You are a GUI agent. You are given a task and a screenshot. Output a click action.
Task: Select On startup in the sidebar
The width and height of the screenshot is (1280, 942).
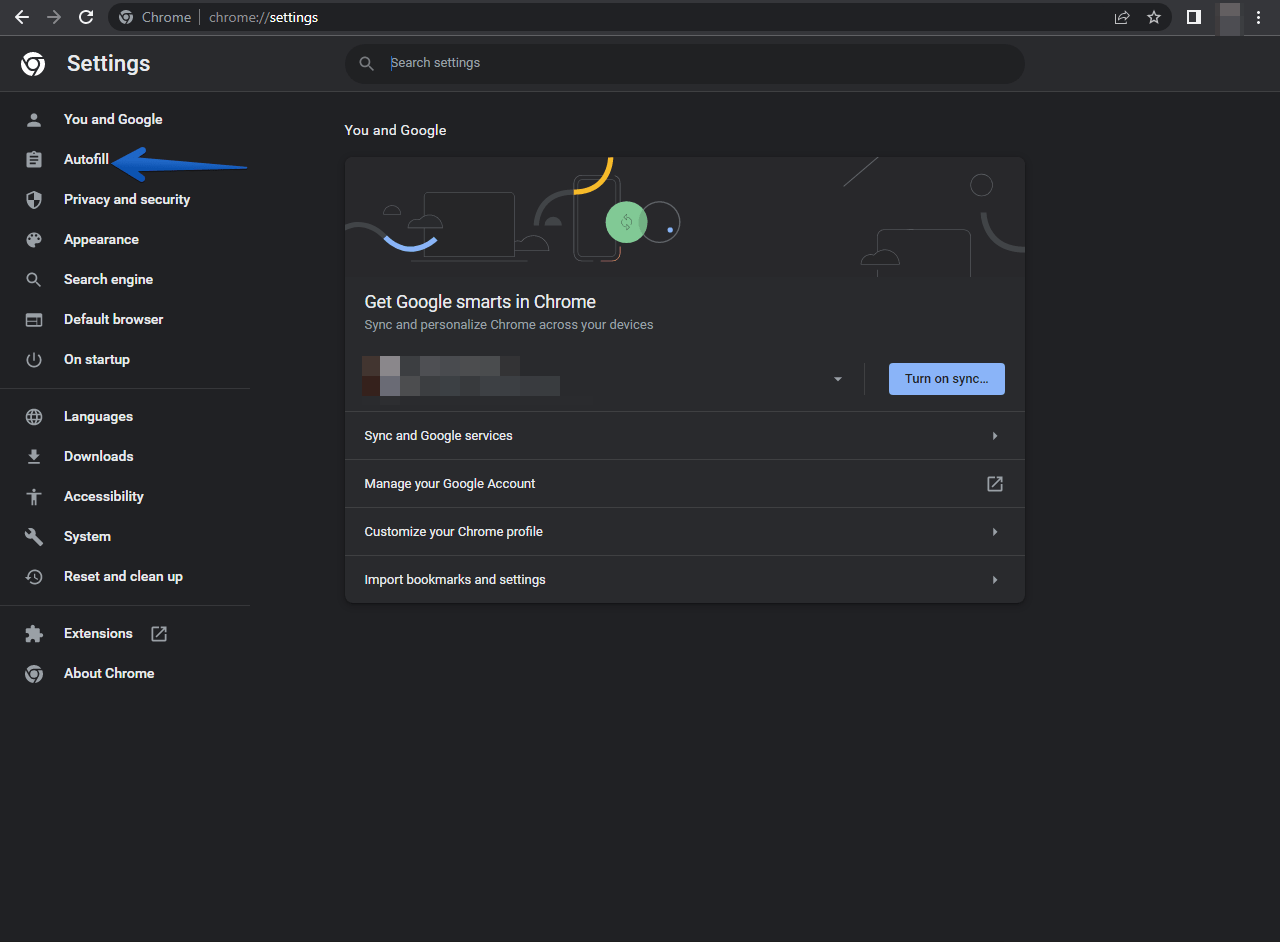[97, 360]
